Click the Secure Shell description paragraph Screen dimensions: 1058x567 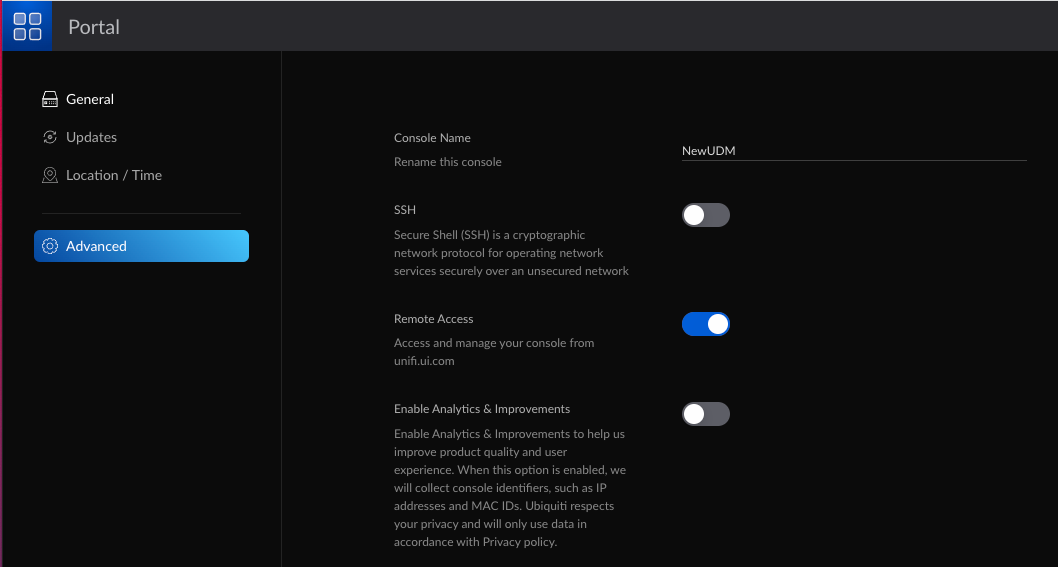pos(511,253)
